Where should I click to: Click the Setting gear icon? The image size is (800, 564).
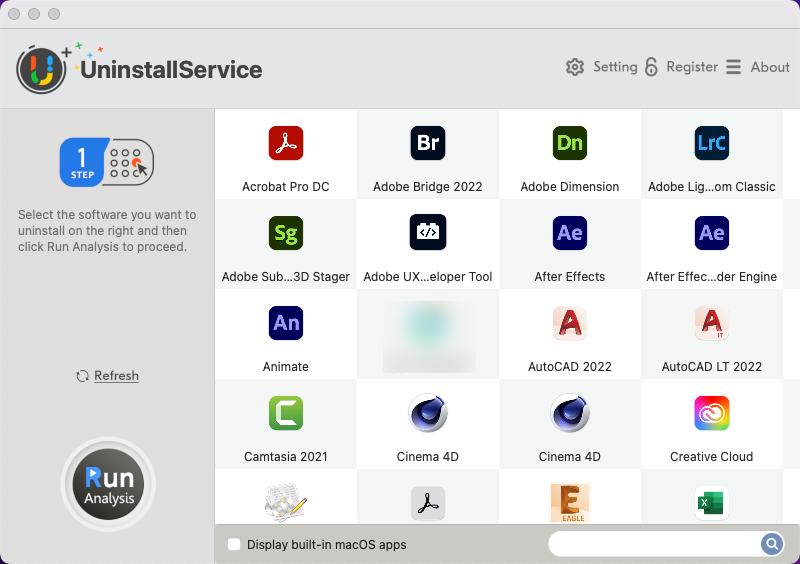pyautogui.click(x=574, y=67)
